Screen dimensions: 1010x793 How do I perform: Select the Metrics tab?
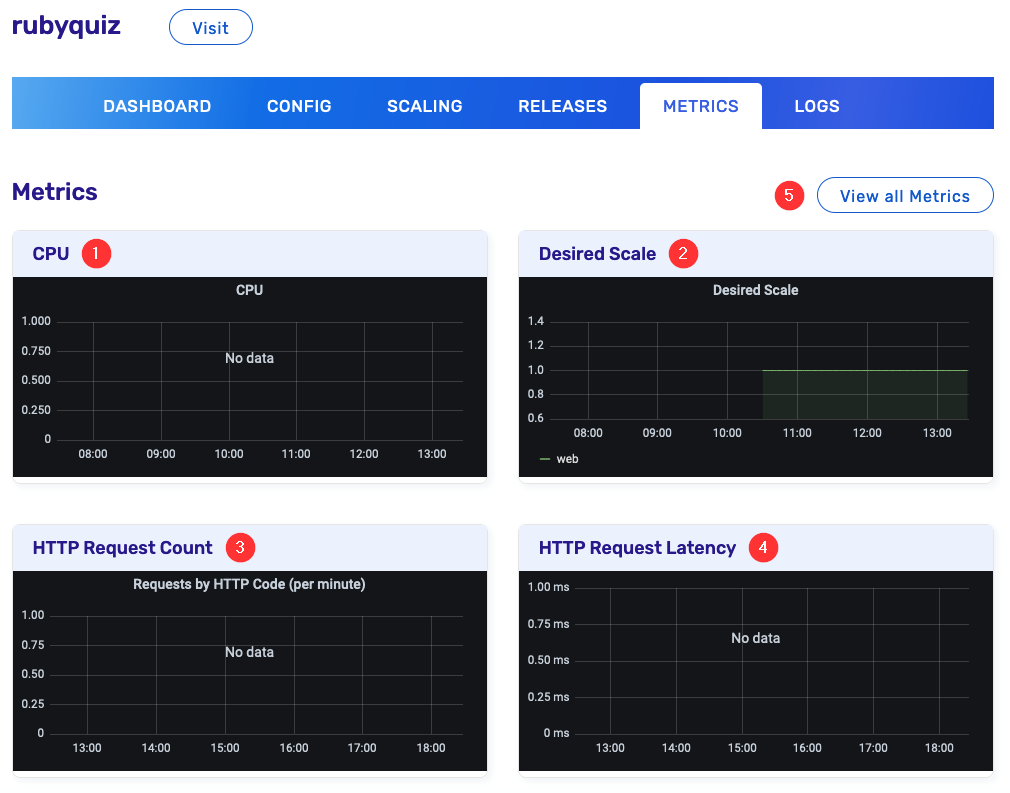[700, 106]
